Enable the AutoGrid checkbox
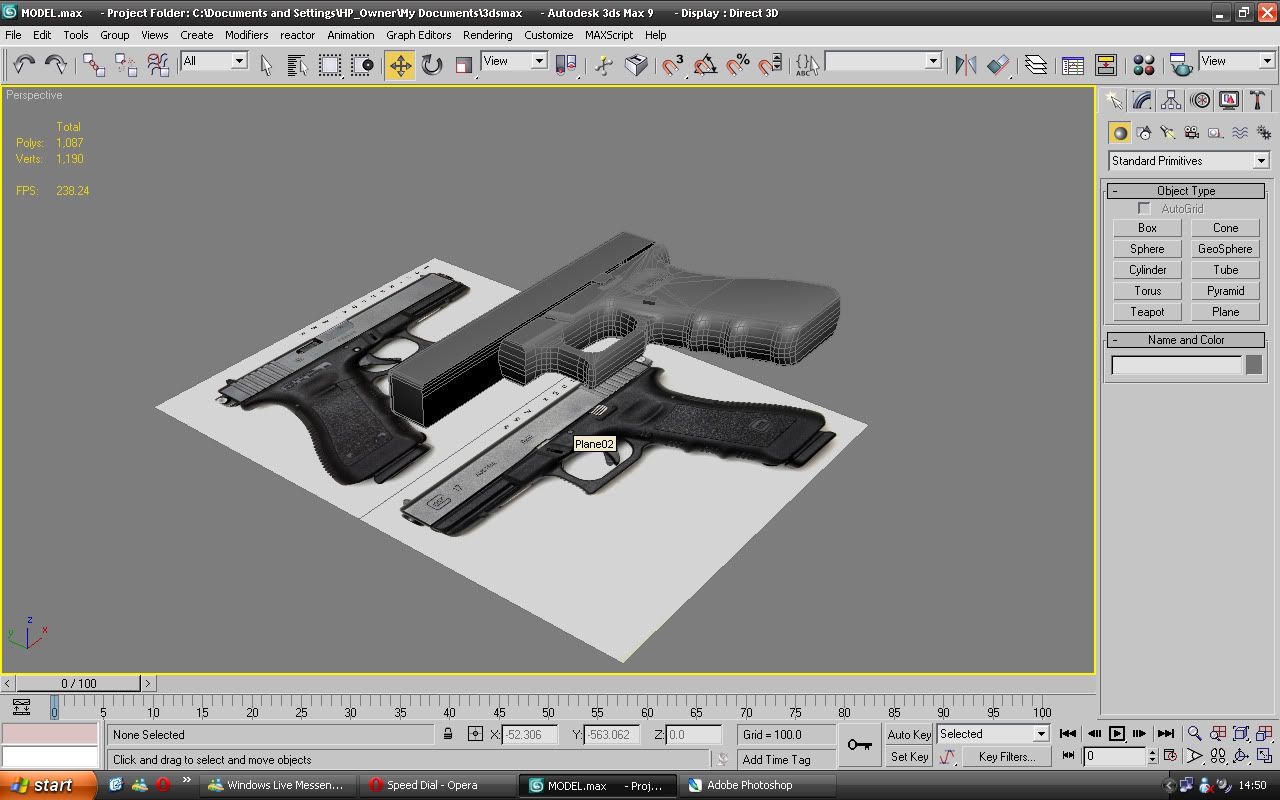 coord(1144,209)
